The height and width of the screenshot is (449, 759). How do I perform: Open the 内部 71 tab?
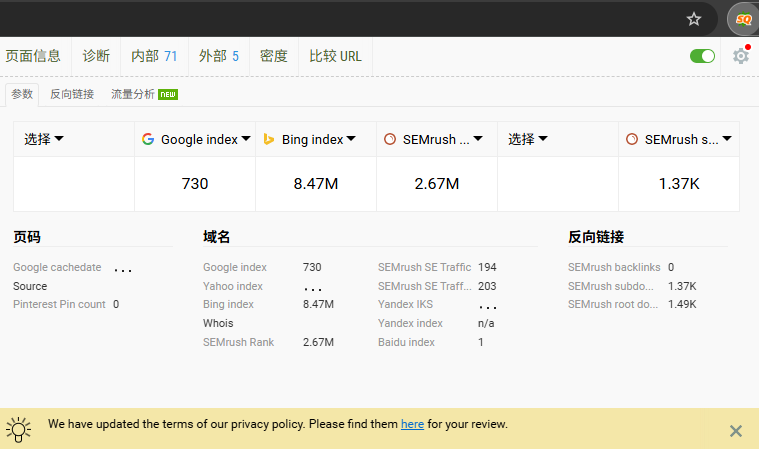(154, 56)
